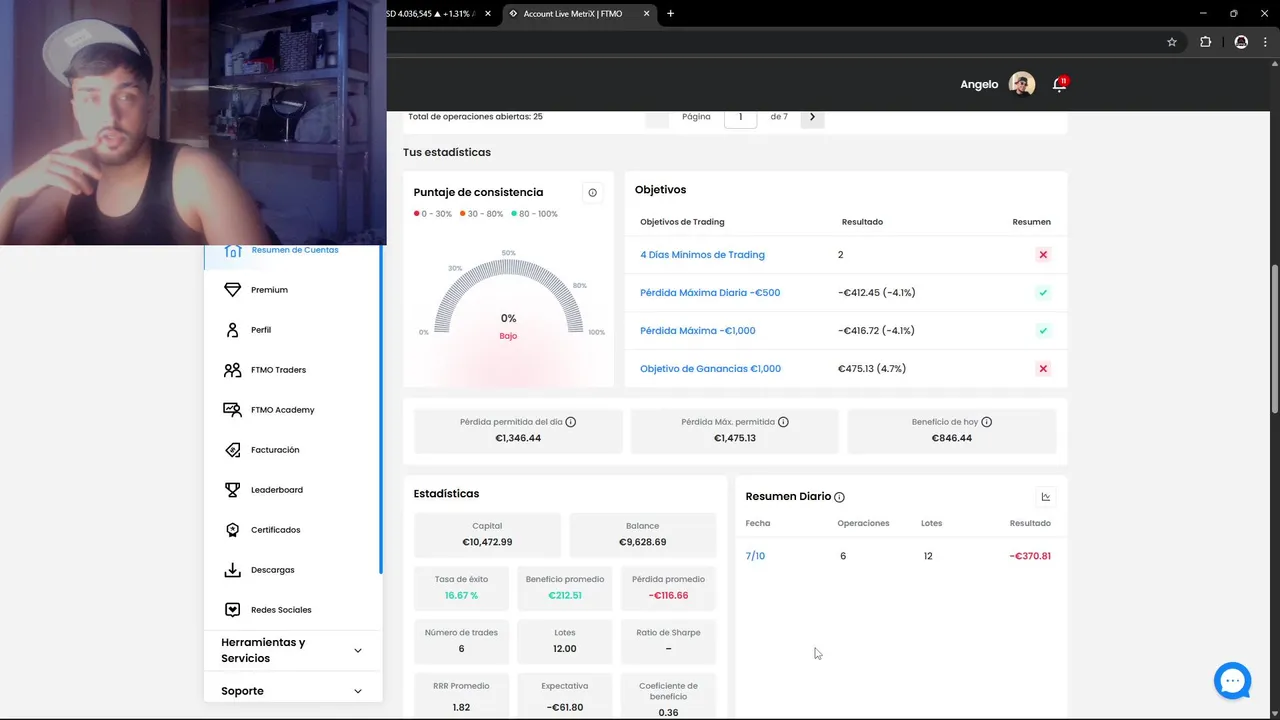
Task: Click failed mark for Objetivo de Ganancias
Action: tap(1043, 369)
